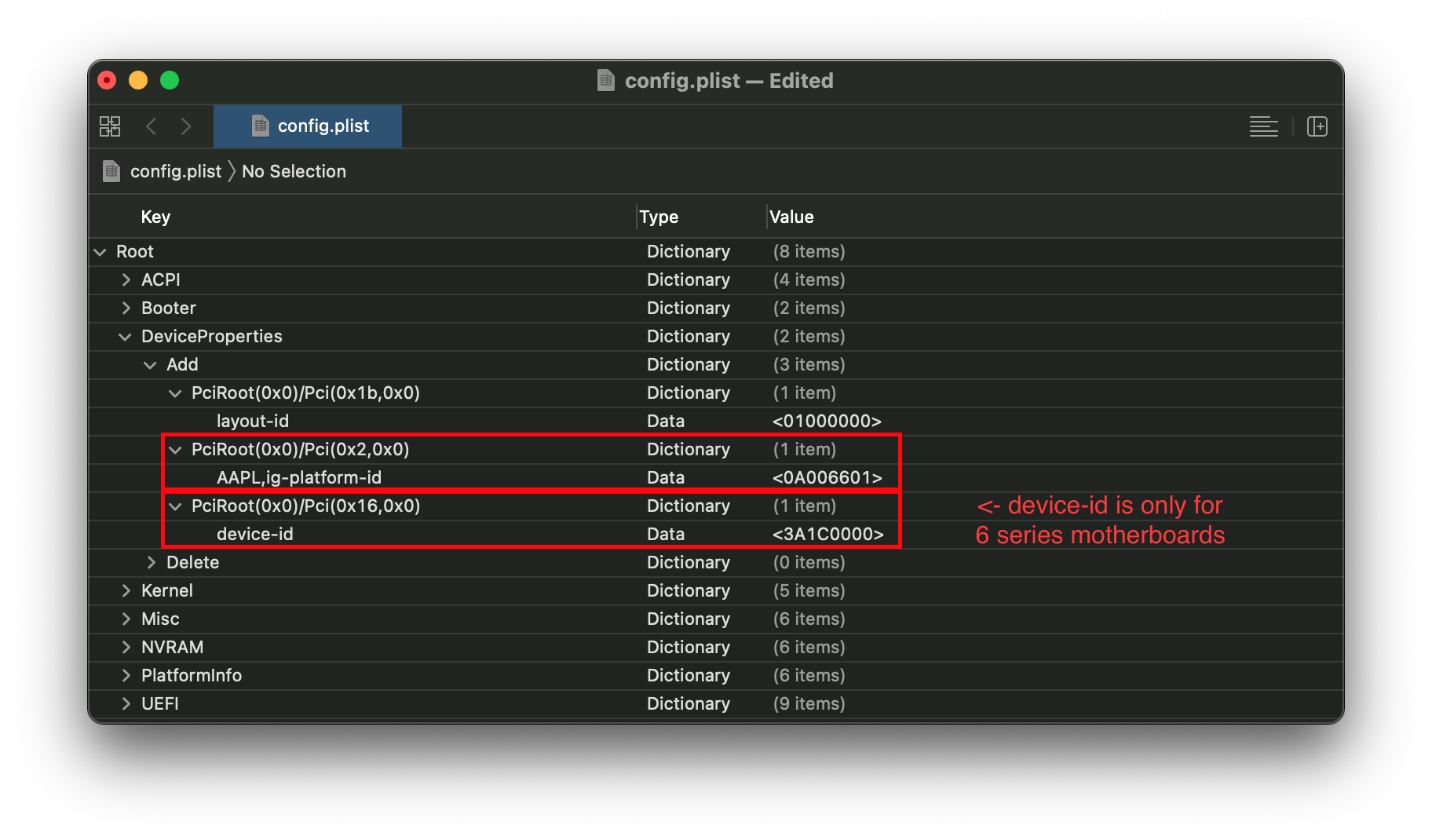Go forward with the right arrow
The width and height of the screenshot is (1432, 840).
[186, 126]
